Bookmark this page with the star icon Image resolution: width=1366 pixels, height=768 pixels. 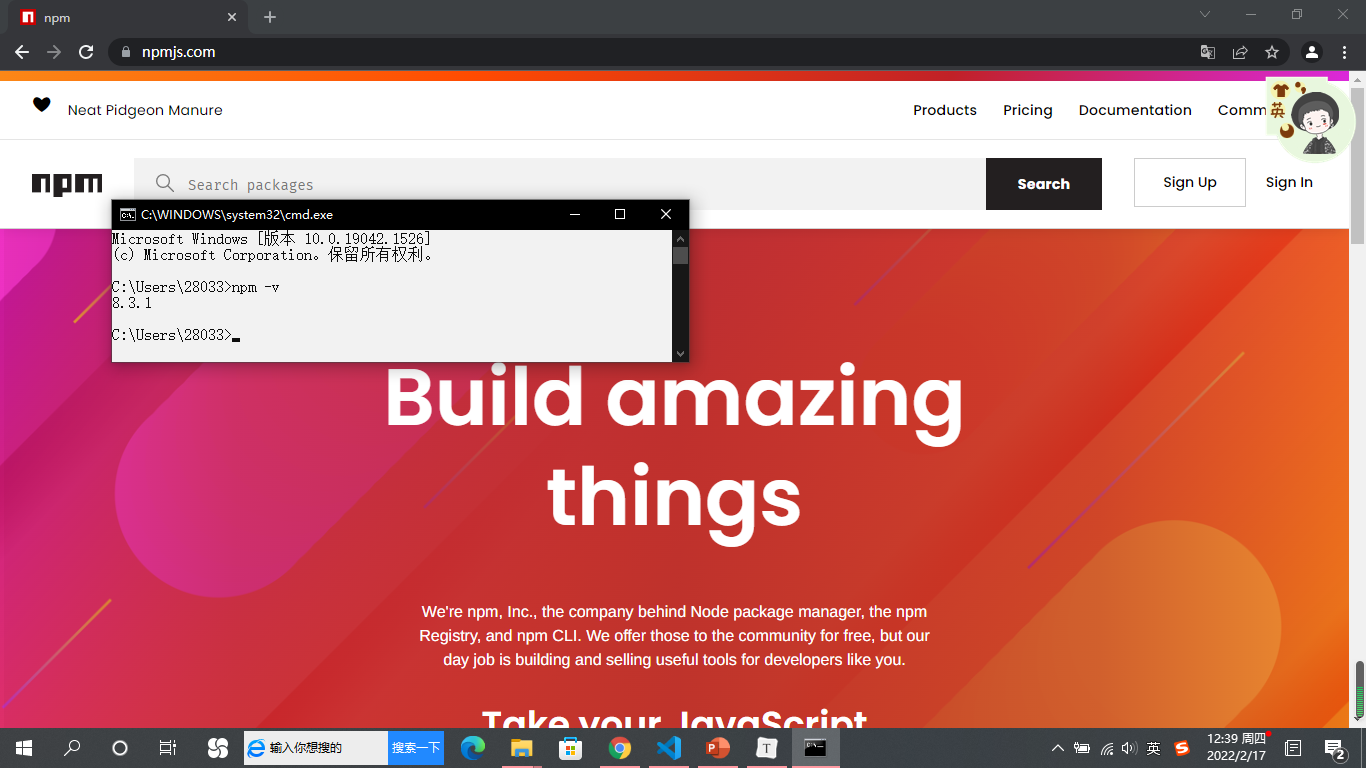tap(1272, 52)
